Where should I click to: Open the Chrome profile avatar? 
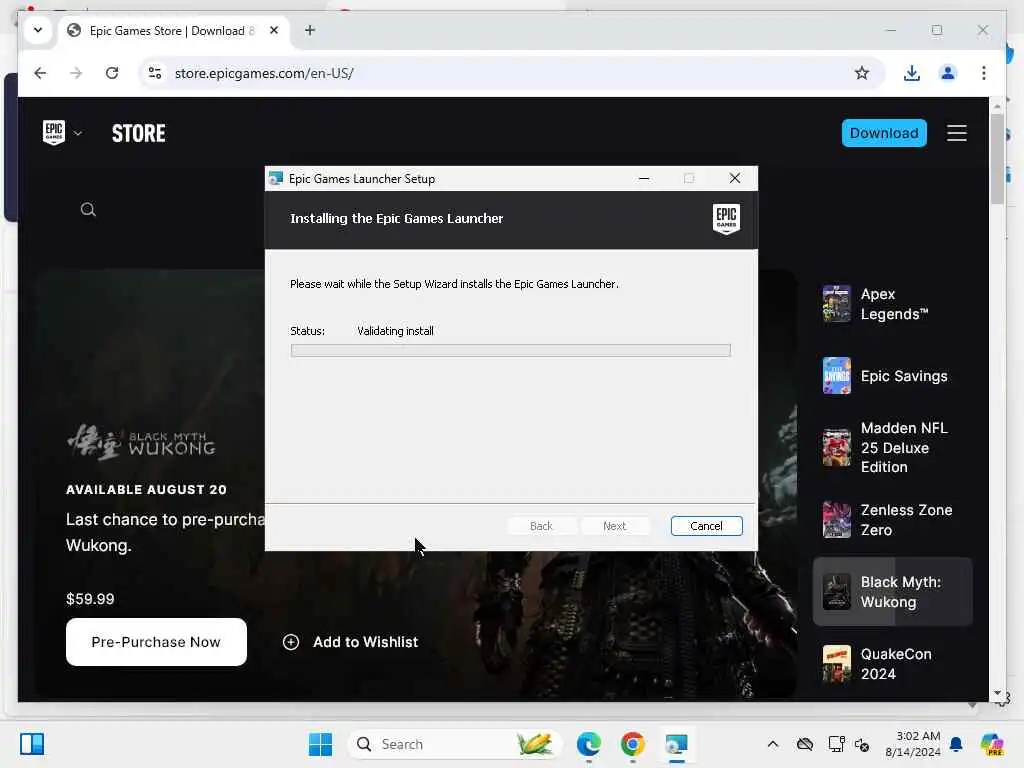point(948,73)
